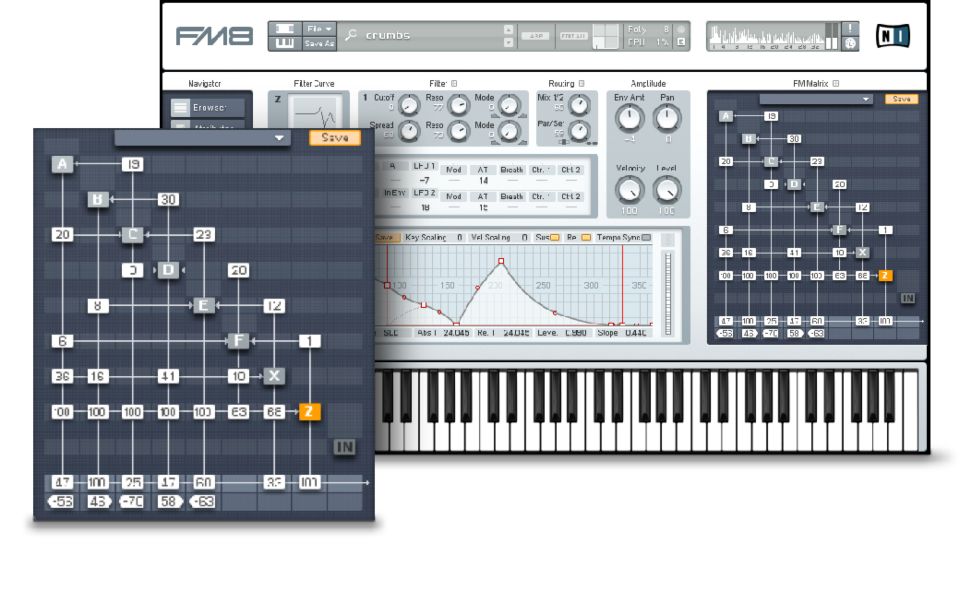Screen dimensions: 960x590
Task: Click the Routing section header
Action: click(562, 83)
